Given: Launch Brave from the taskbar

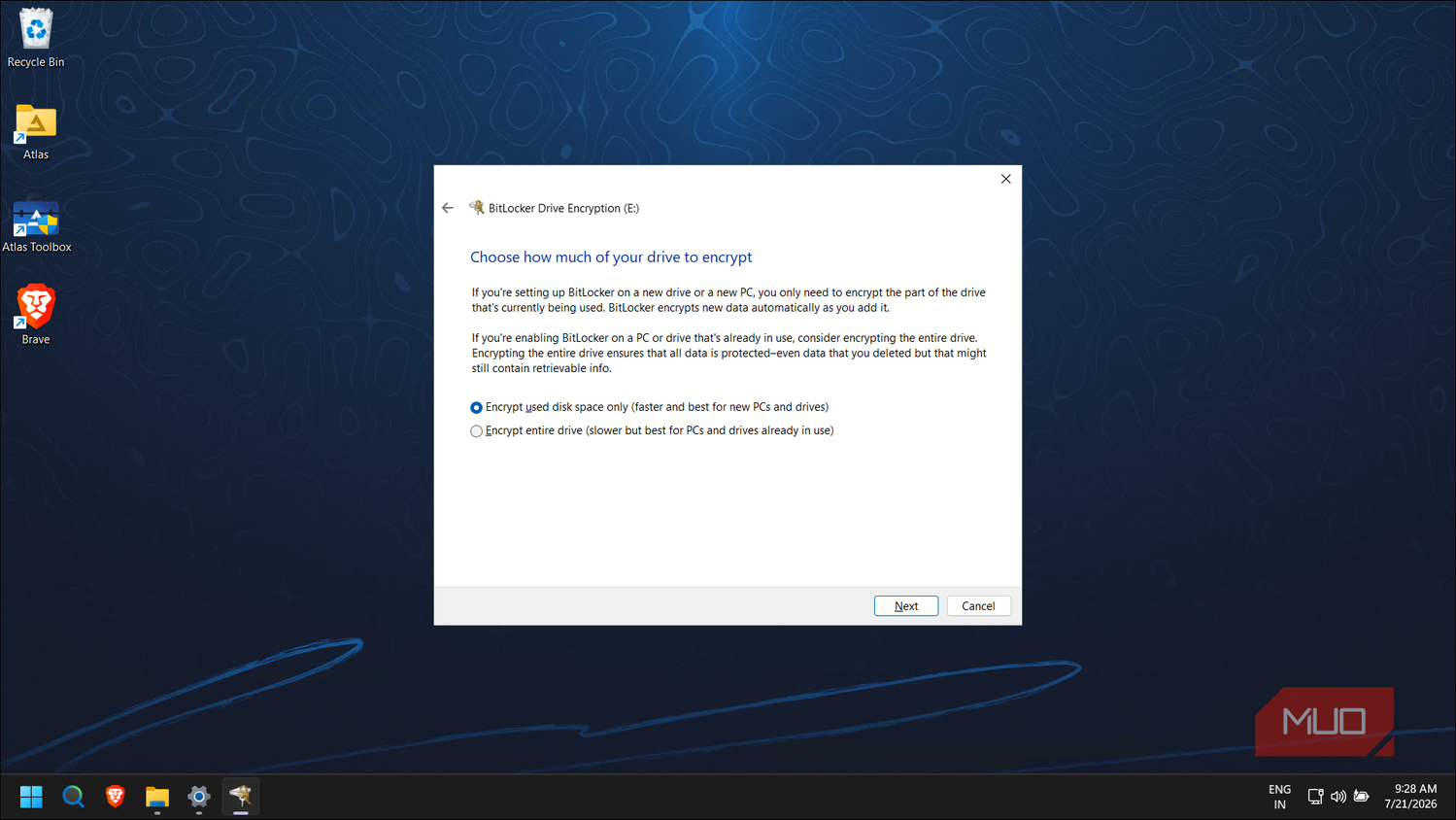Looking at the screenshot, I should (116, 797).
